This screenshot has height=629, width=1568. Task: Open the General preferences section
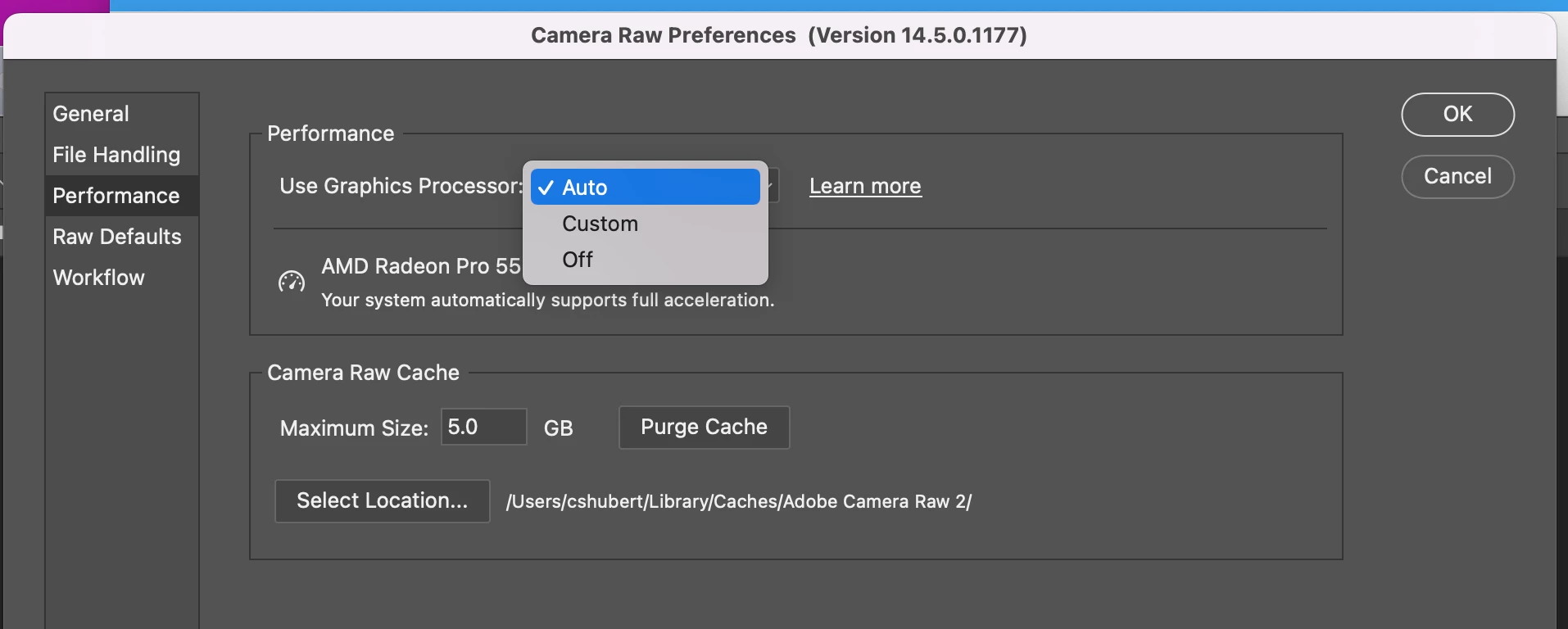coord(91,114)
